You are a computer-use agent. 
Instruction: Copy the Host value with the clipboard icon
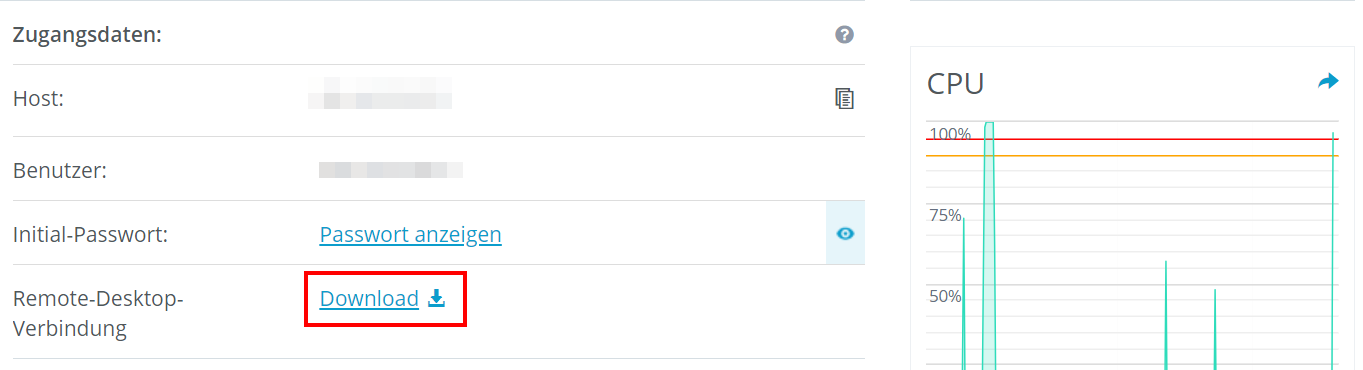point(844,98)
